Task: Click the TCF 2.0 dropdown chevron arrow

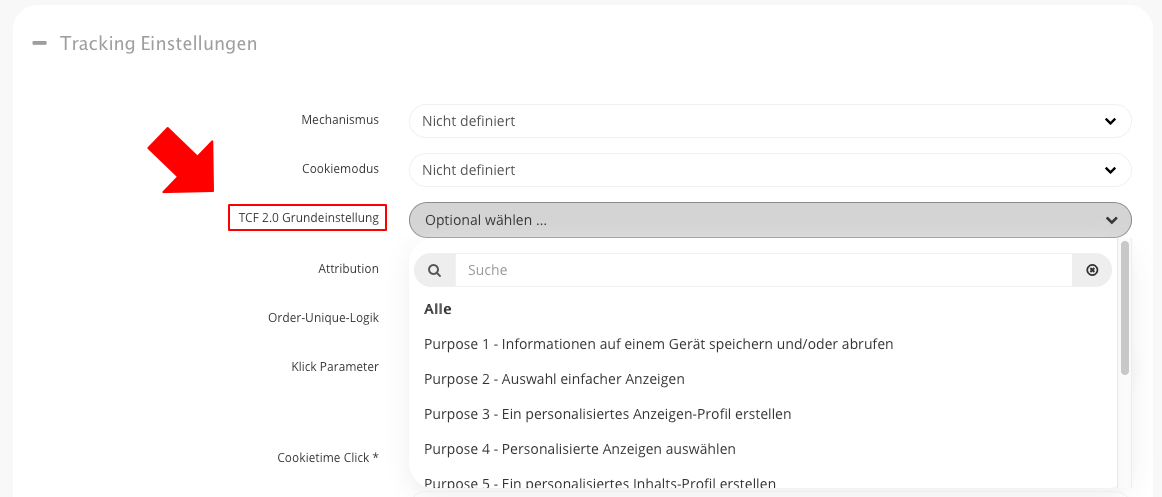Action: click(x=1110, y=220)
